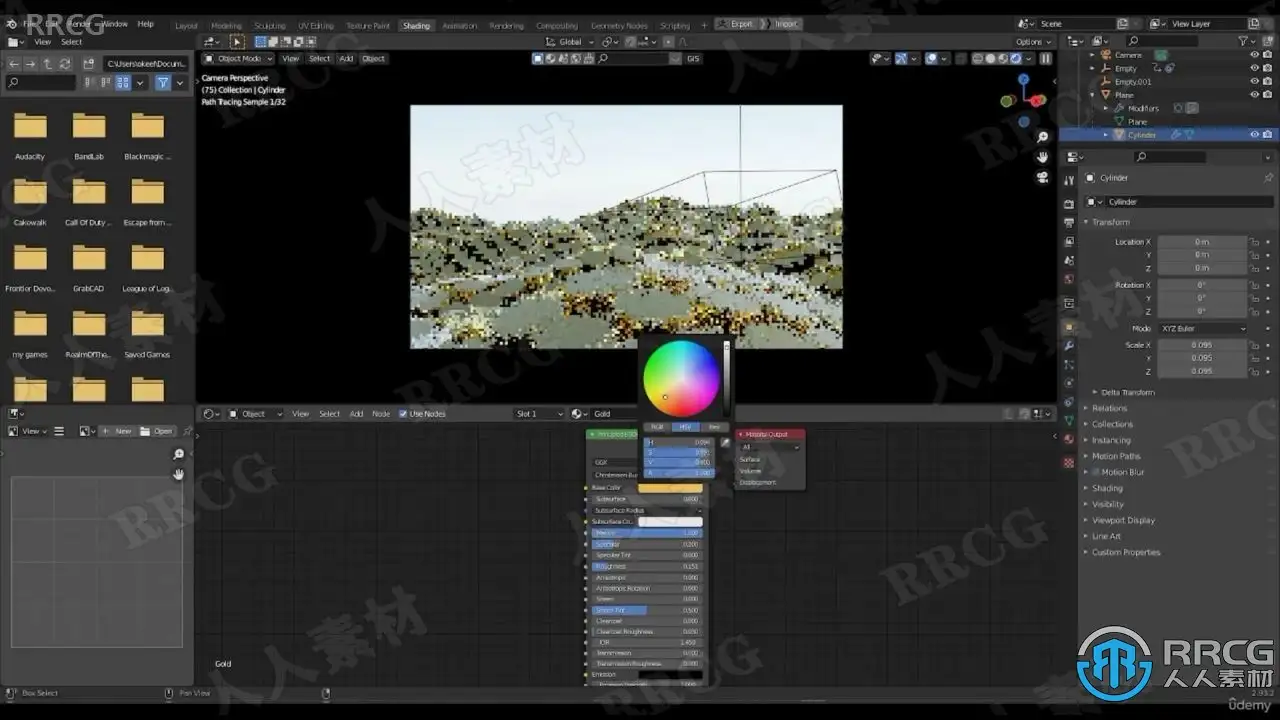The width and height of the screenshot is (1280, 720).
Task: Toggle Motion Blur panel checkbox
Action: click(1096, 472)
